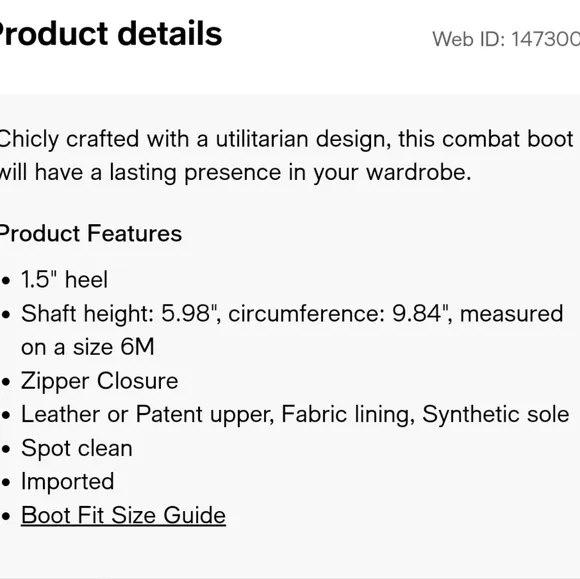Click the Imported list item
Image resolution: width=580 pixels, height=579 pixels.
point(67,481)
